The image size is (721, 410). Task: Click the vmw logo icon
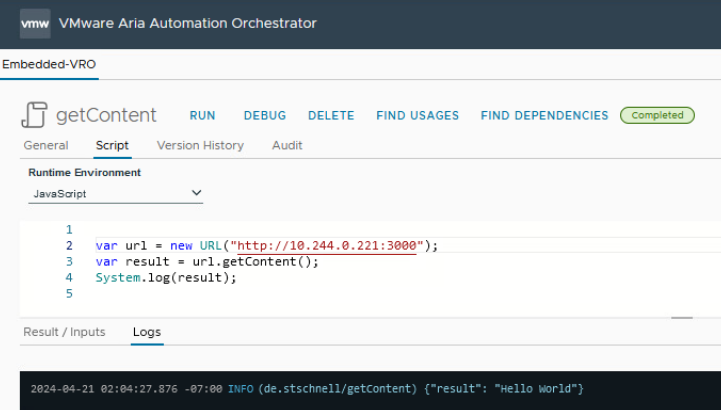click(x=35, y=23)
